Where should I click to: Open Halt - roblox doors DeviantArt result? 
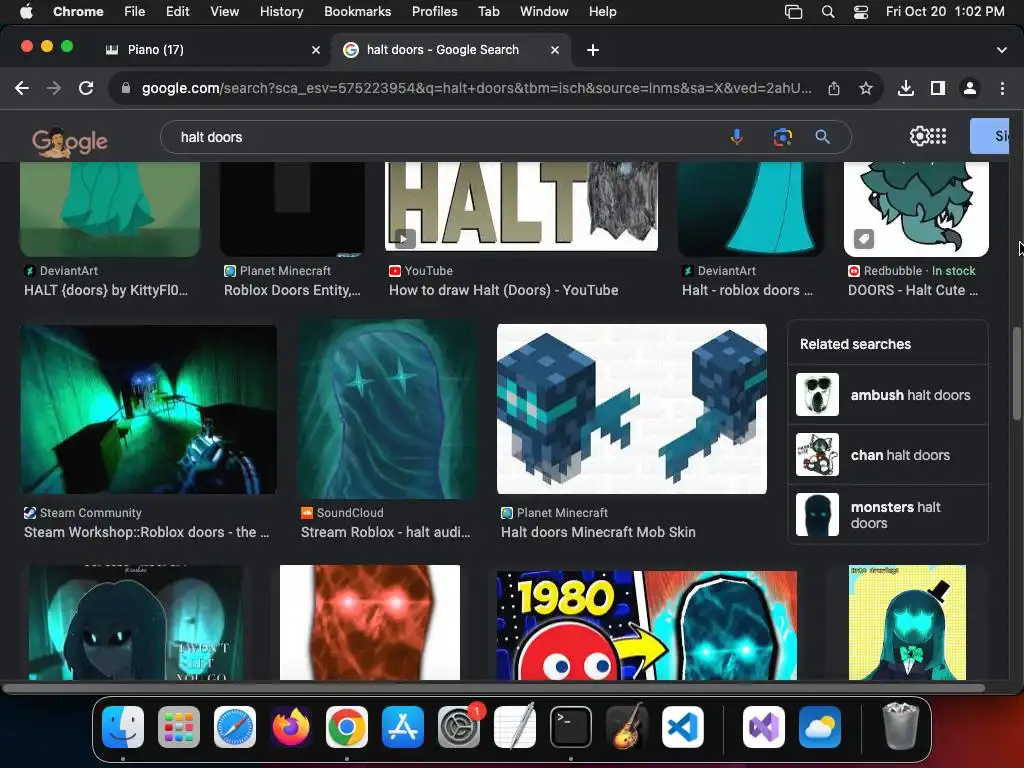(x=747, y=290)
